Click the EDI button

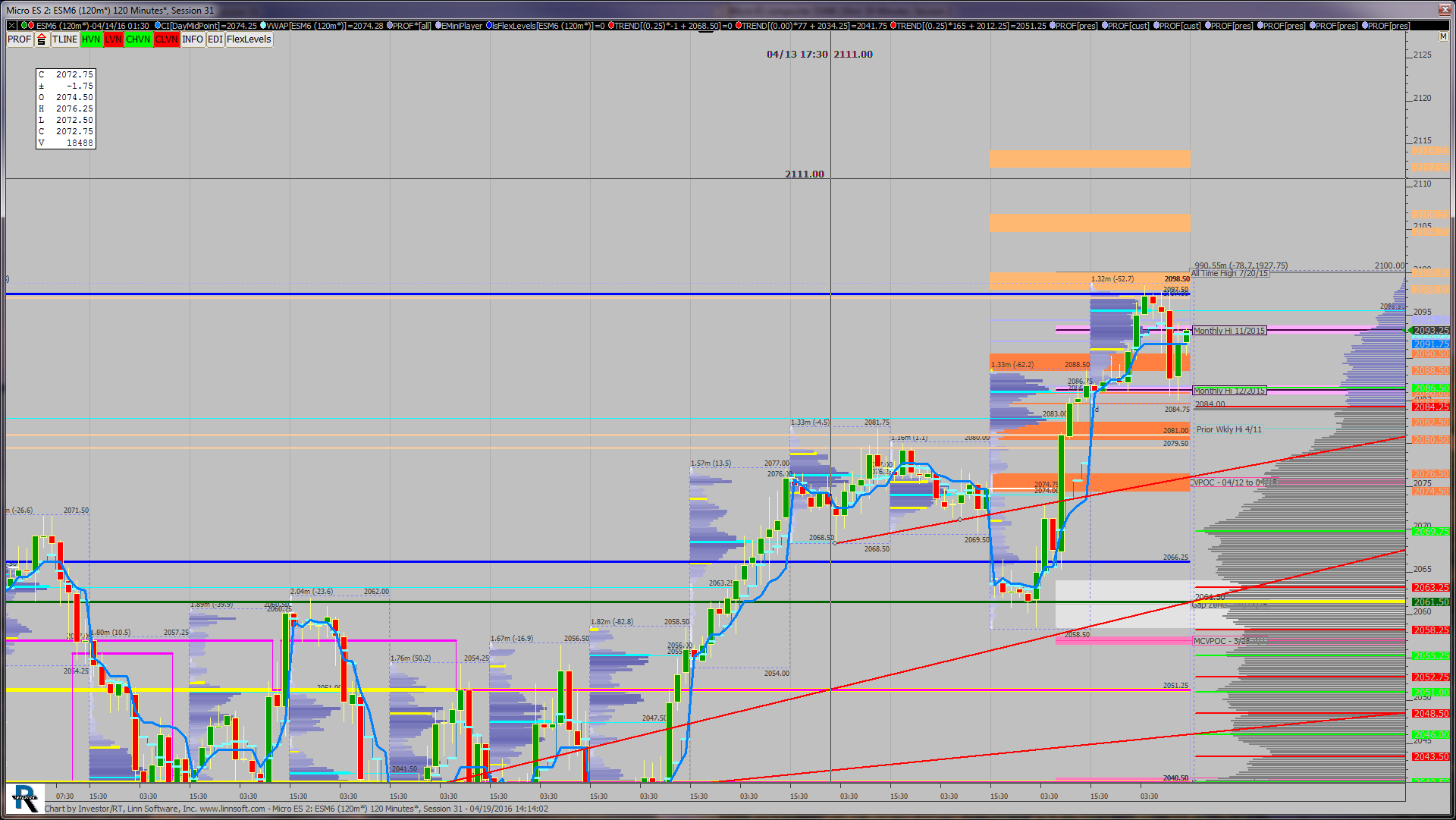point(215,39)
